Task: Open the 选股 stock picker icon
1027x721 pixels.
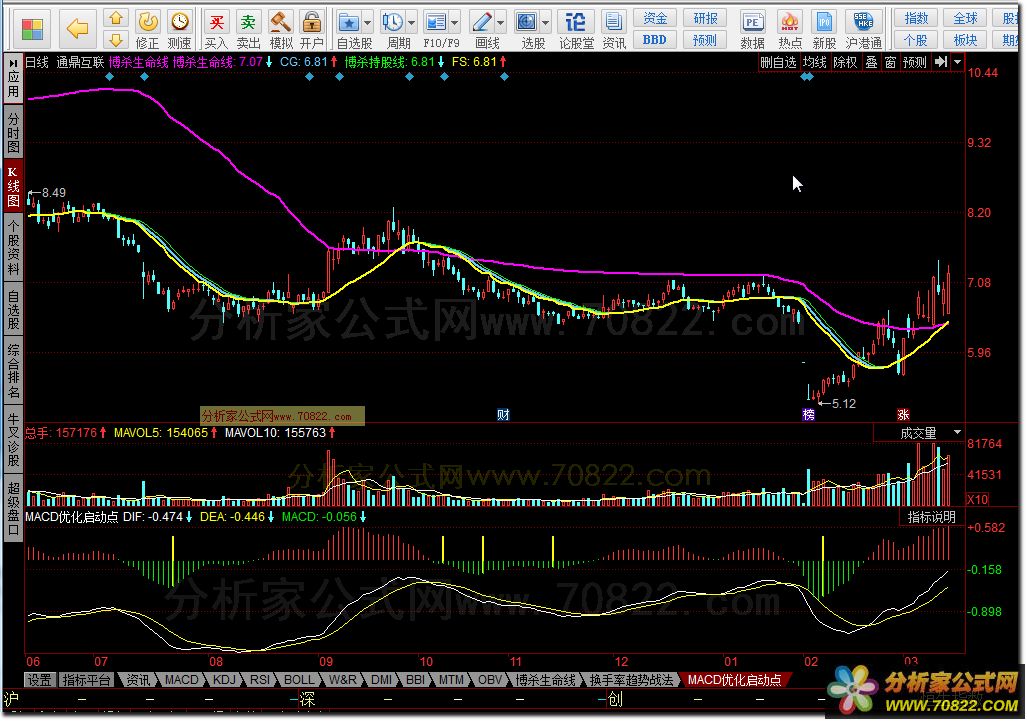Action: tap(527, 24)
